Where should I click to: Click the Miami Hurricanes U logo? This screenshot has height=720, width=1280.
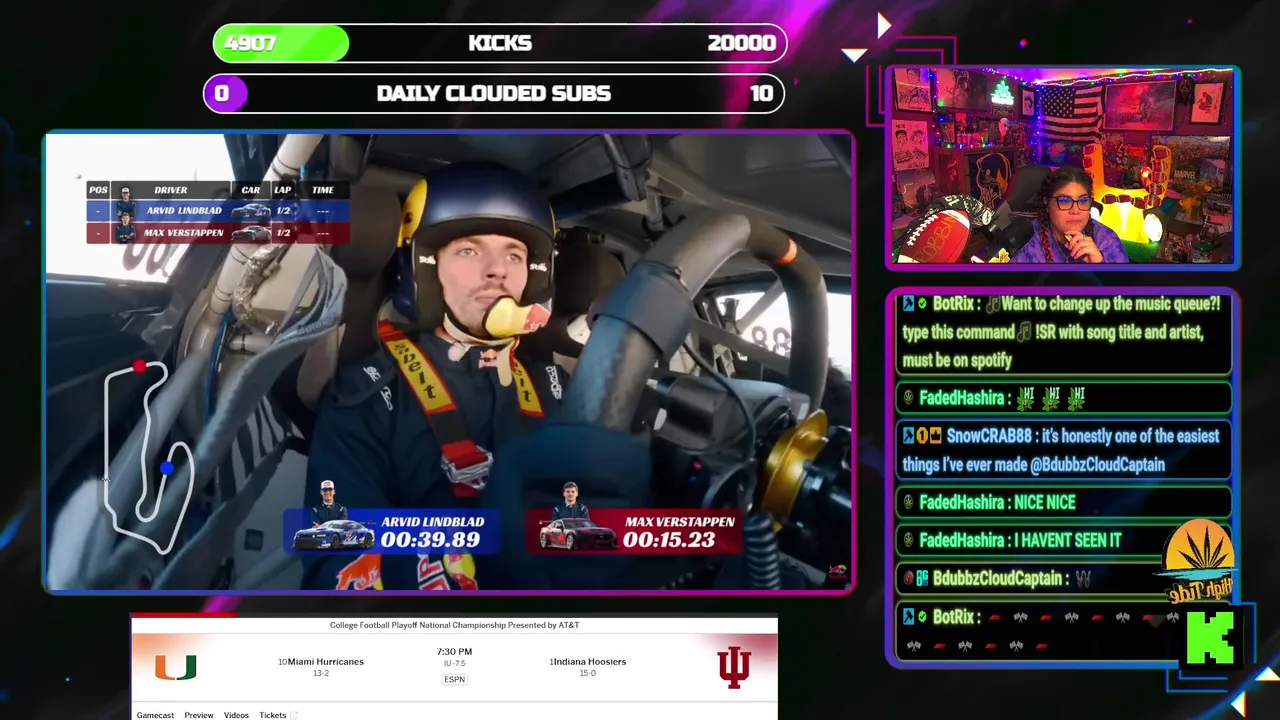(175, 667)
